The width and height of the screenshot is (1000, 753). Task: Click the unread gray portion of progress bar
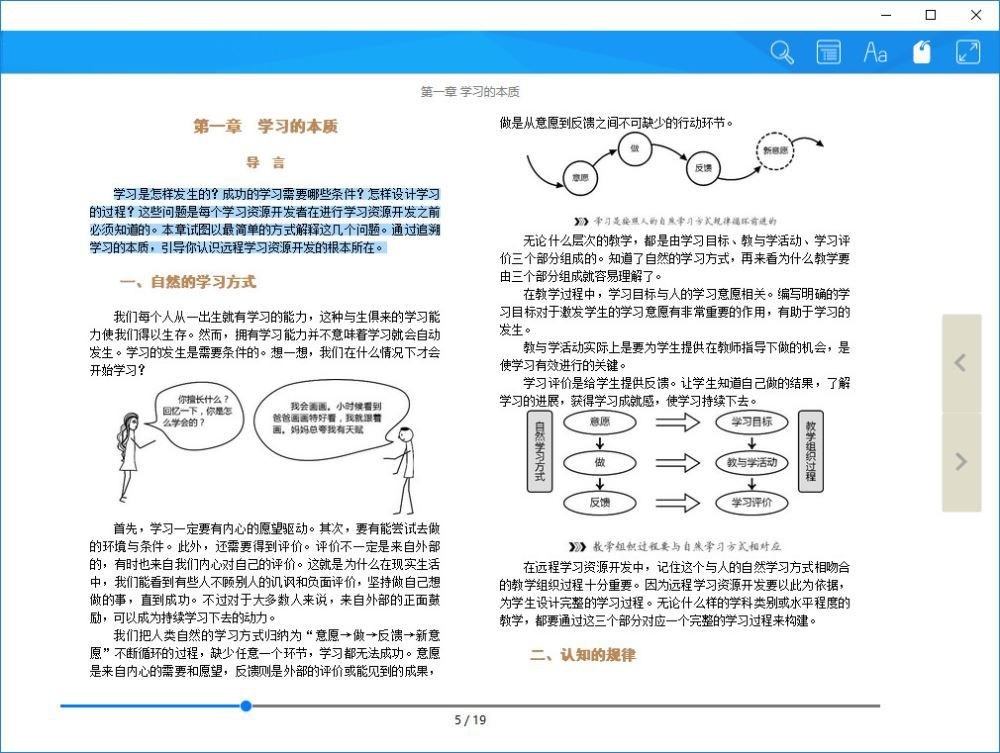[x=560, y=706]
